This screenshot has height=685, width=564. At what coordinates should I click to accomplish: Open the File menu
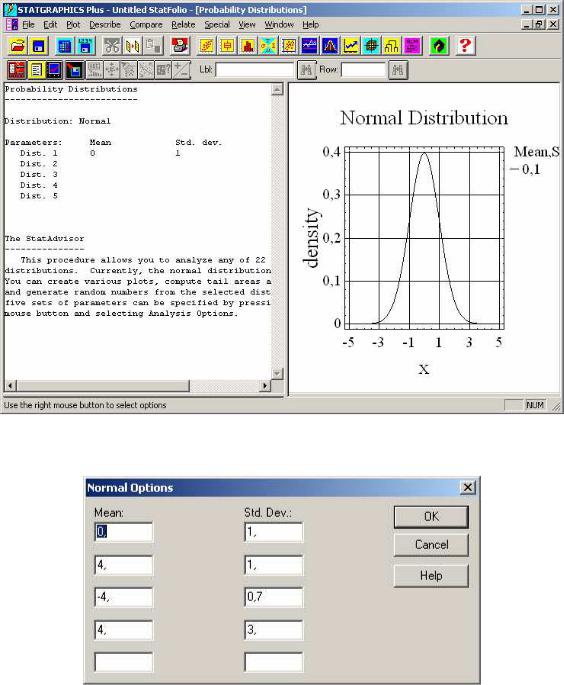(x=28, y=25)
